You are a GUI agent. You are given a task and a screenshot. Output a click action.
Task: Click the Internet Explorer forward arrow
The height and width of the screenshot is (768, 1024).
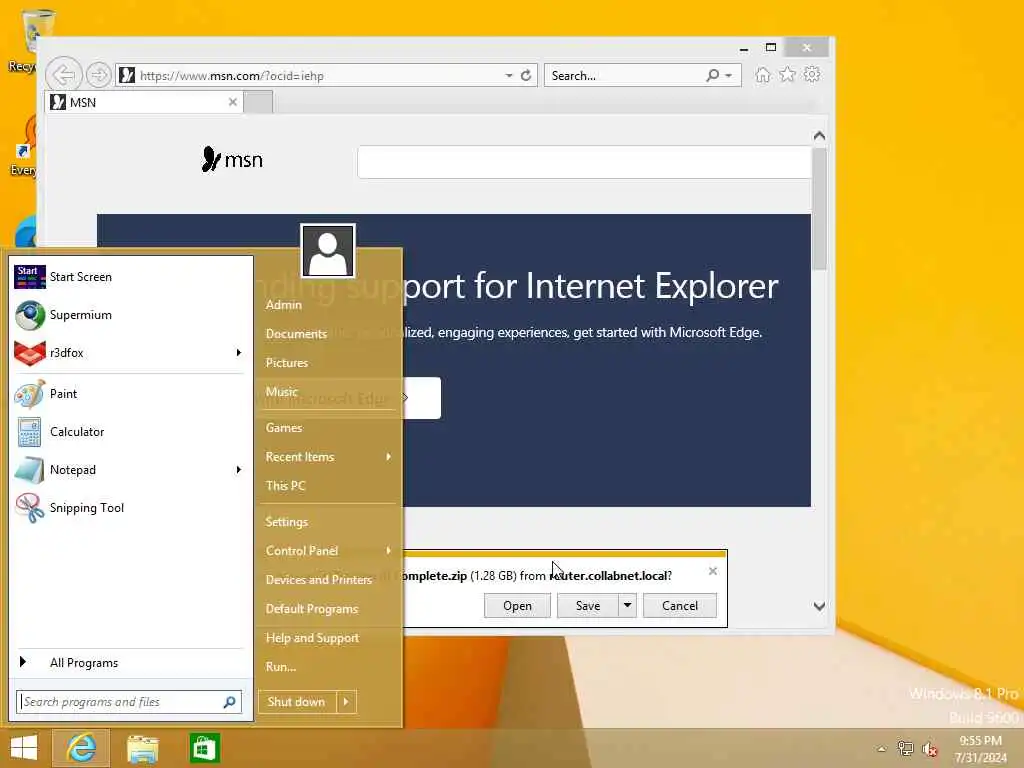click(x=99, y=75)
